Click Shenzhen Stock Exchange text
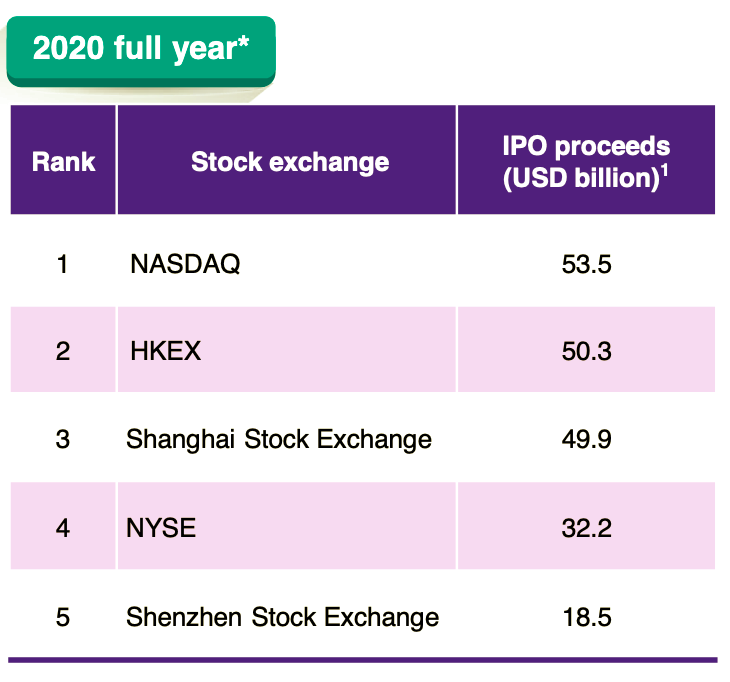This screenshot has width=730, height=682. click(283, 617)
